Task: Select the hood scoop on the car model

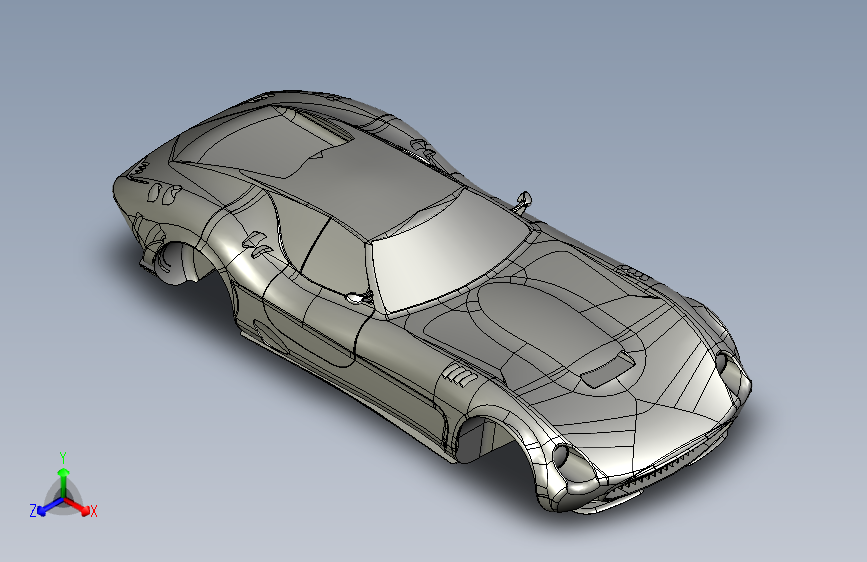Action: click(x=608, y=369)
